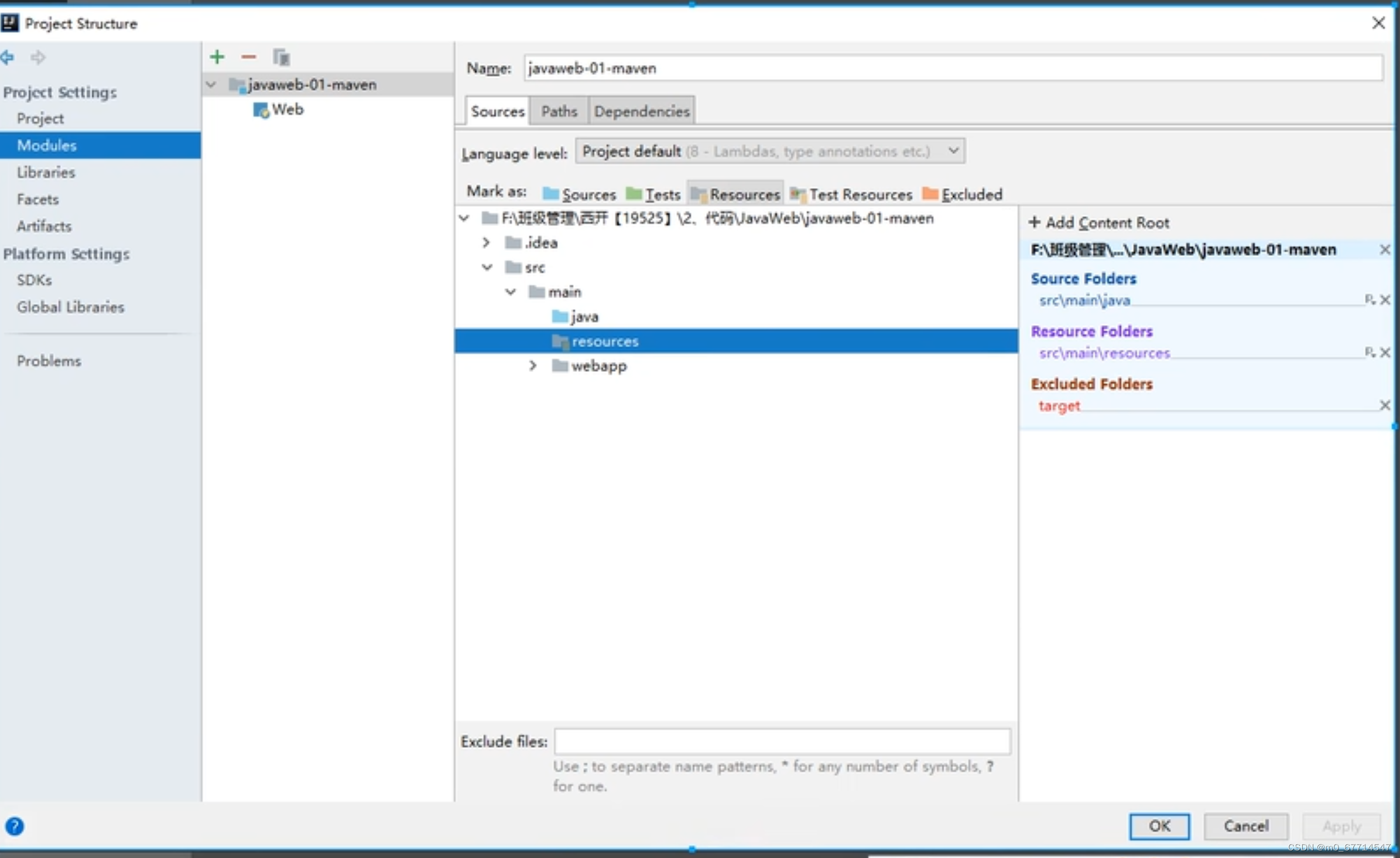Mark folder as Excluded
This screenshot has width=1400, height=858.
point(962,194)
